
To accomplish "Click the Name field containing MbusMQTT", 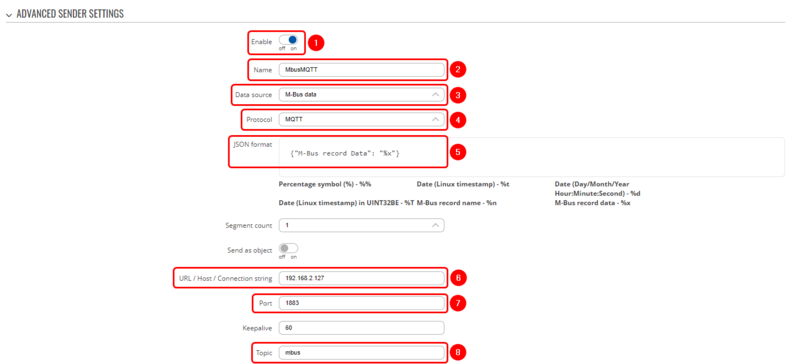I will pos(361,69).
